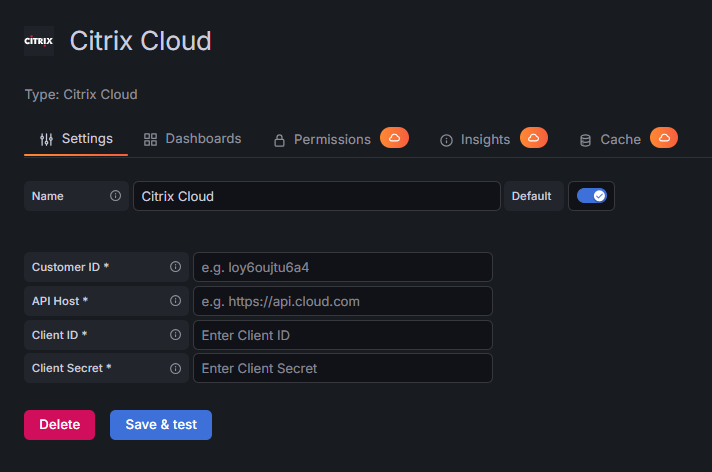Click the orange cloud badge beside Insights

(534, 138)
